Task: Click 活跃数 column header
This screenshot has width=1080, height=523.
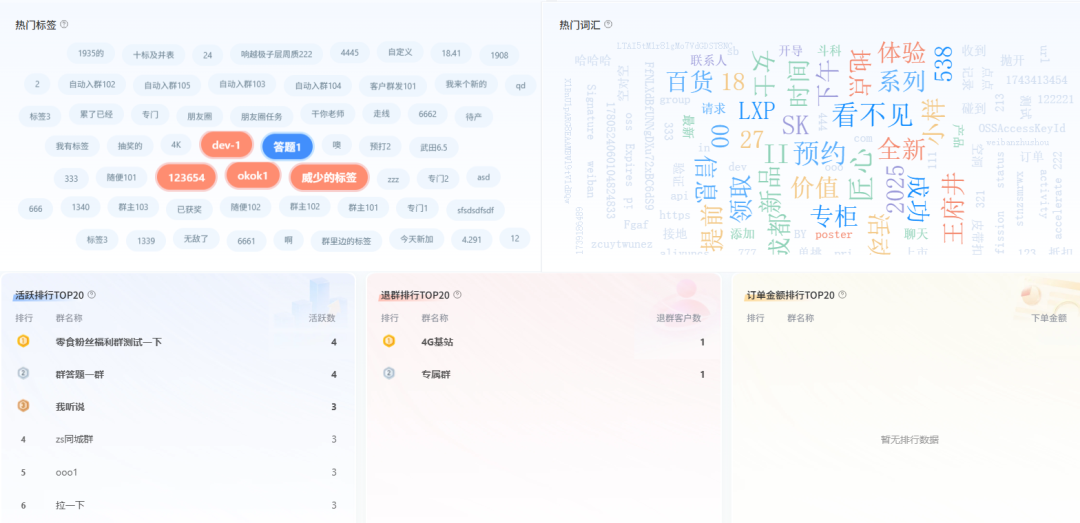Action: click(322, 318)
